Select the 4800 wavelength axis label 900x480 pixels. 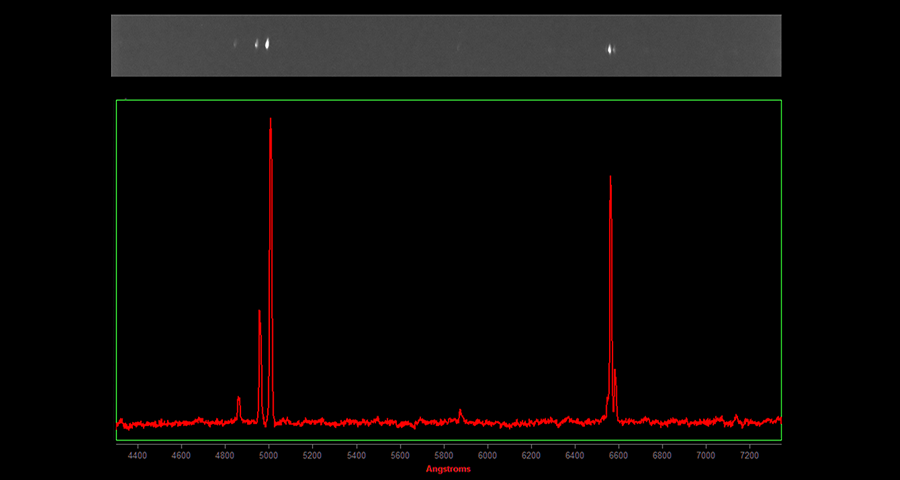click(x=224, y=455)
